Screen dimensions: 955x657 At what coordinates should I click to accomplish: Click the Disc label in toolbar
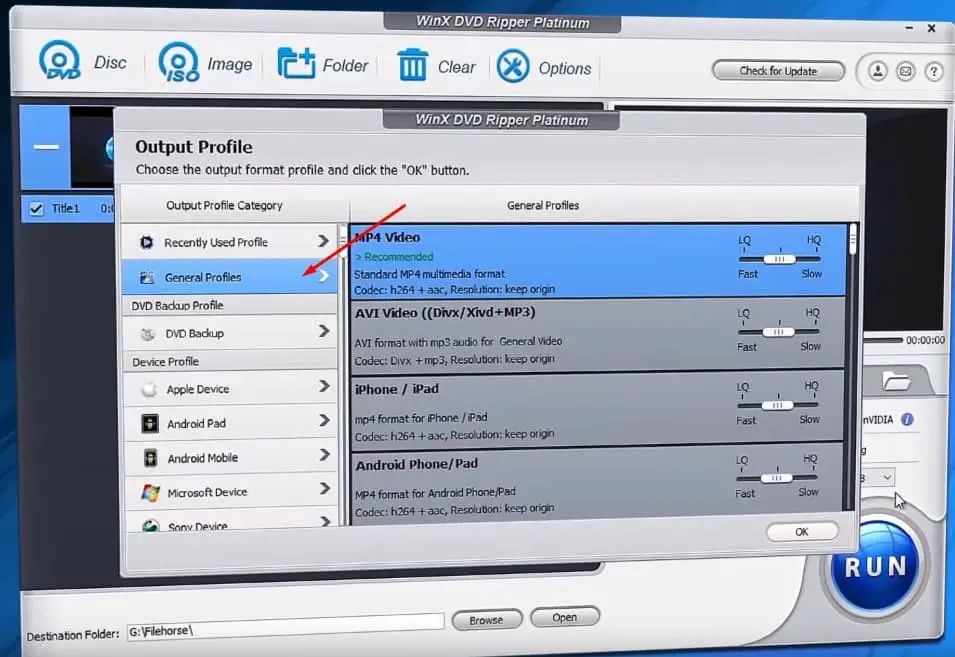(x=110, y=63)
